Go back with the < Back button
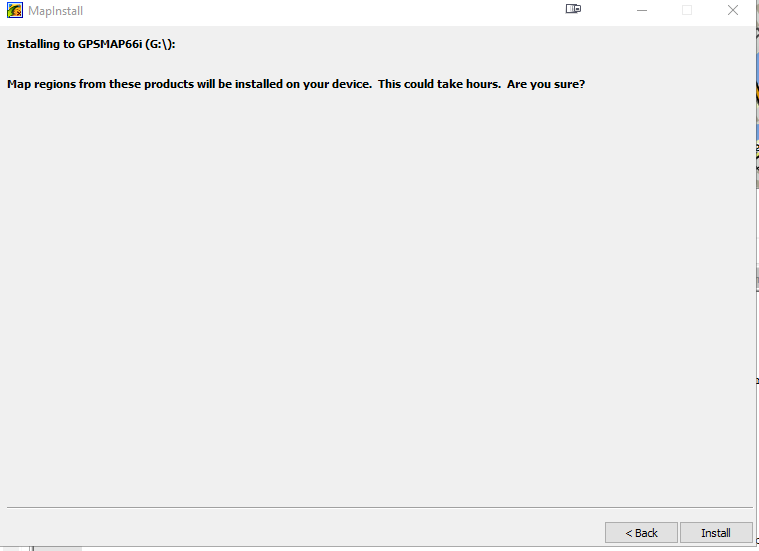The height and width of the screenshot is (551, 759). click(641, 533)
